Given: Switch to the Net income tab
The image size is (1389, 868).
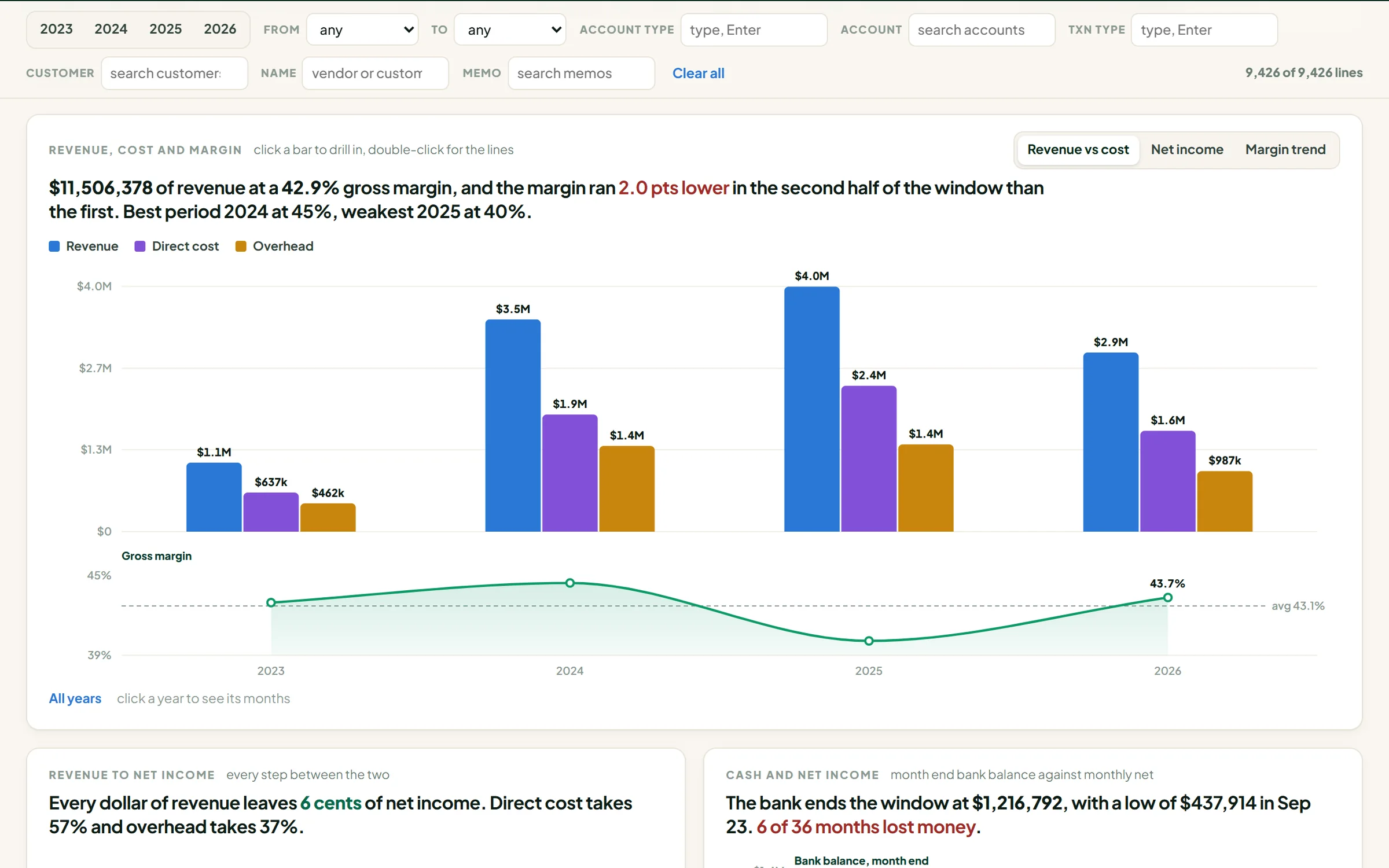Looking at the screenshot, I should 1187,149.
